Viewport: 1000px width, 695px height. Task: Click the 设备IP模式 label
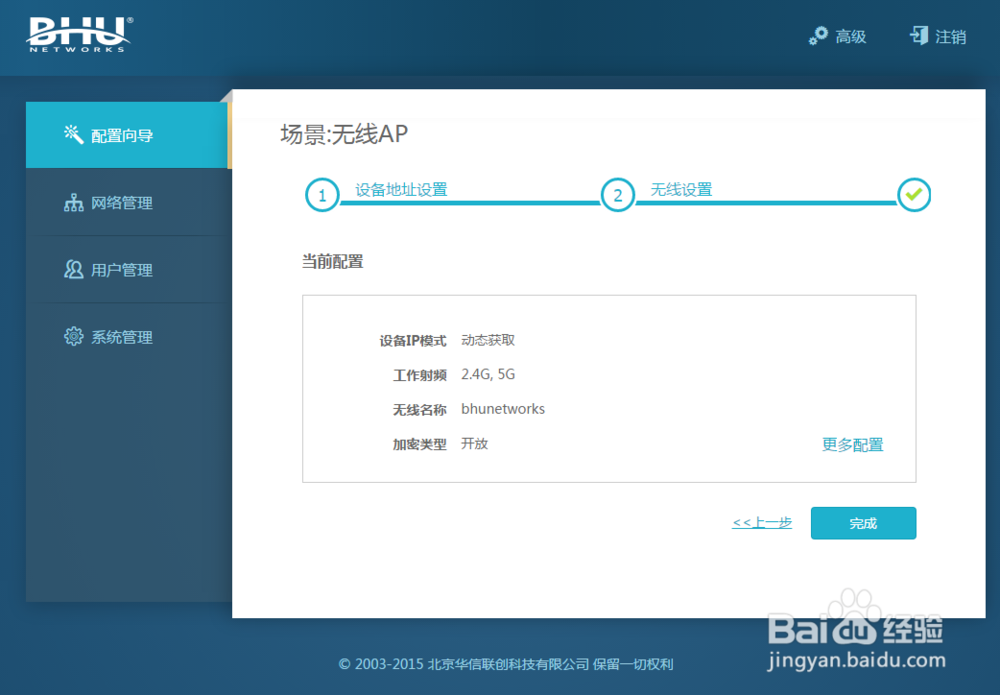click(413, 341)
